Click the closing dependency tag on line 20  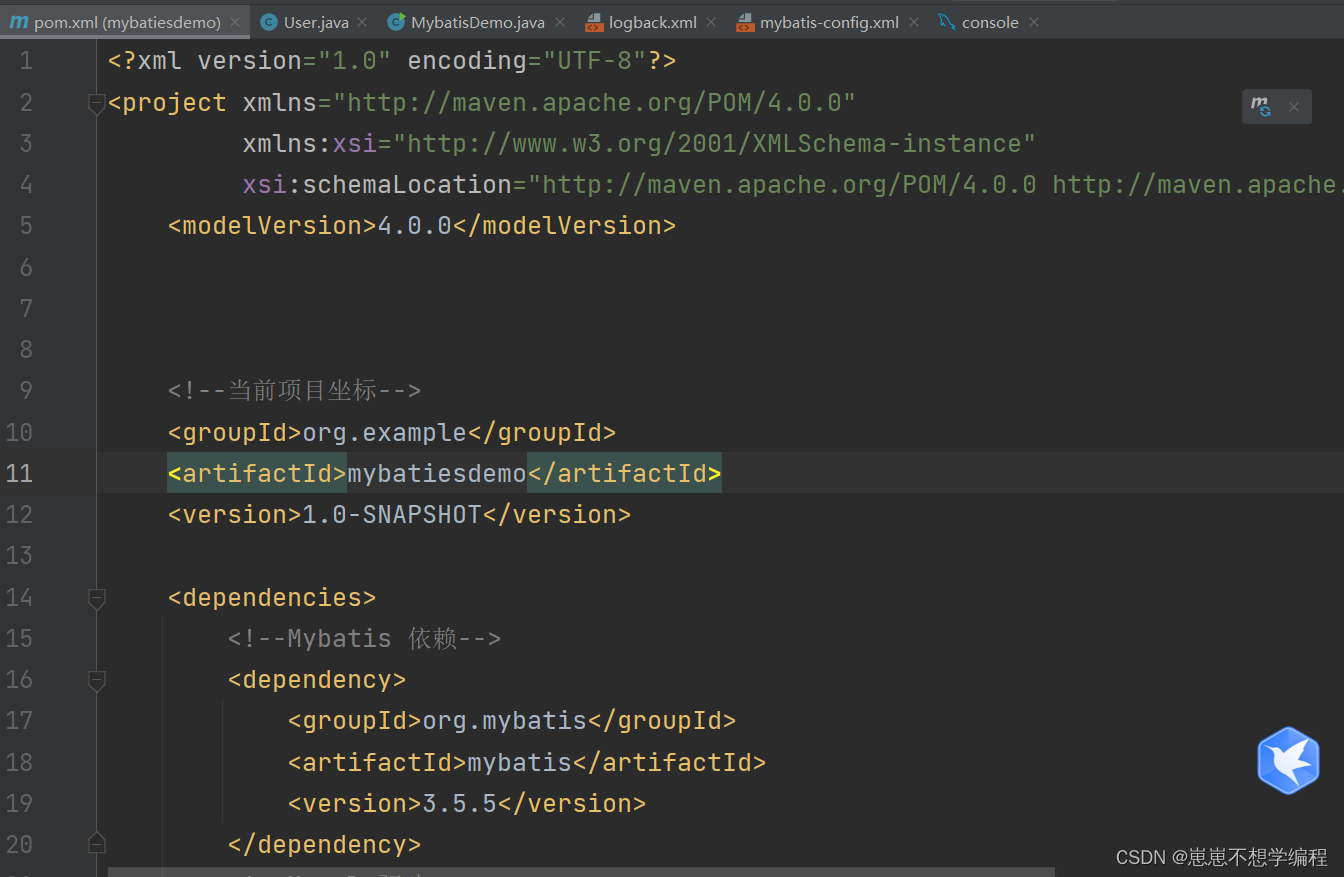(x=325, y=844)
